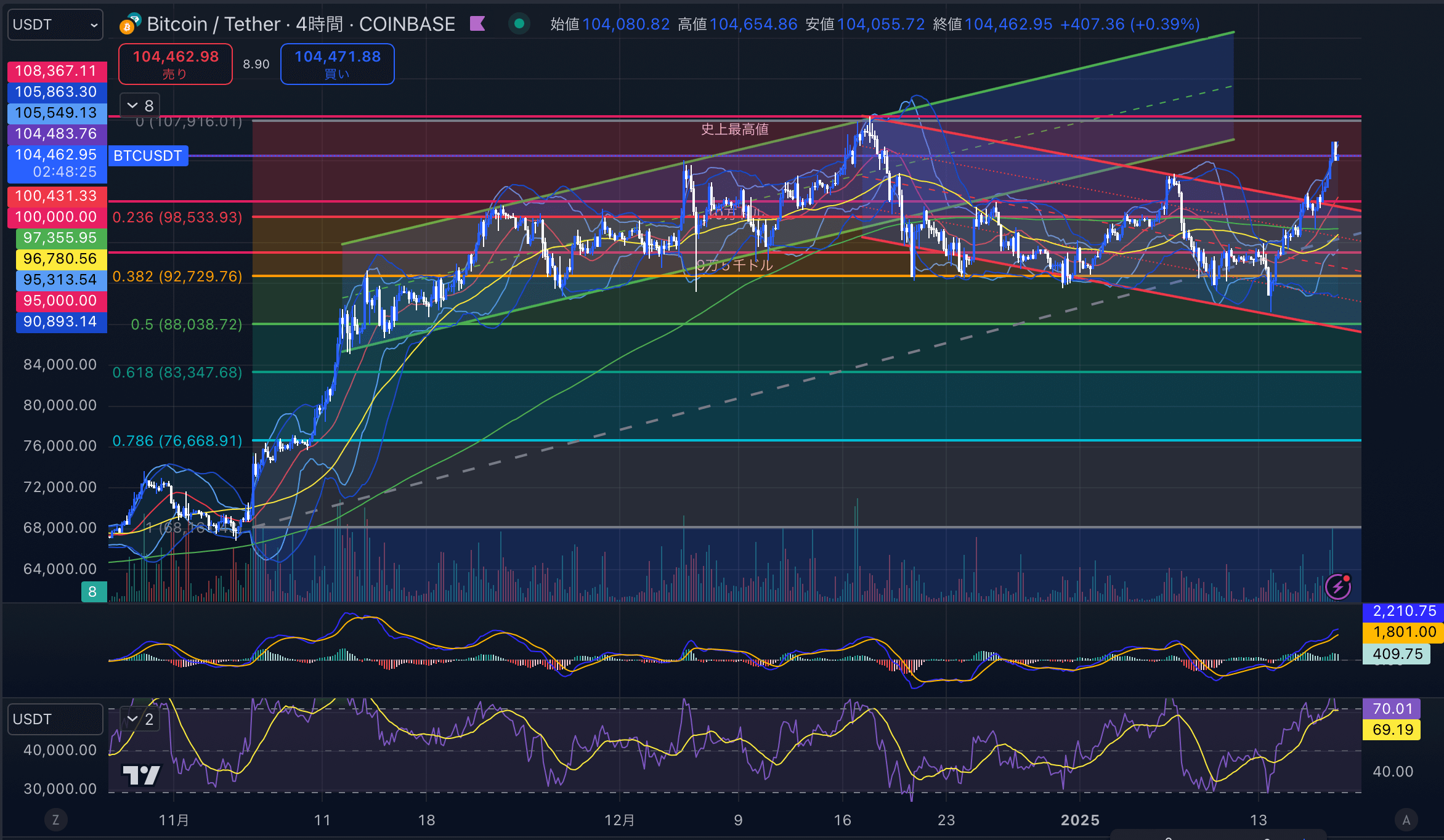Click the 100,431.33 red price label
Image resolution: width=1444 pixels, height=840 pixels.
pyautogui.click(x=57, y=196)
